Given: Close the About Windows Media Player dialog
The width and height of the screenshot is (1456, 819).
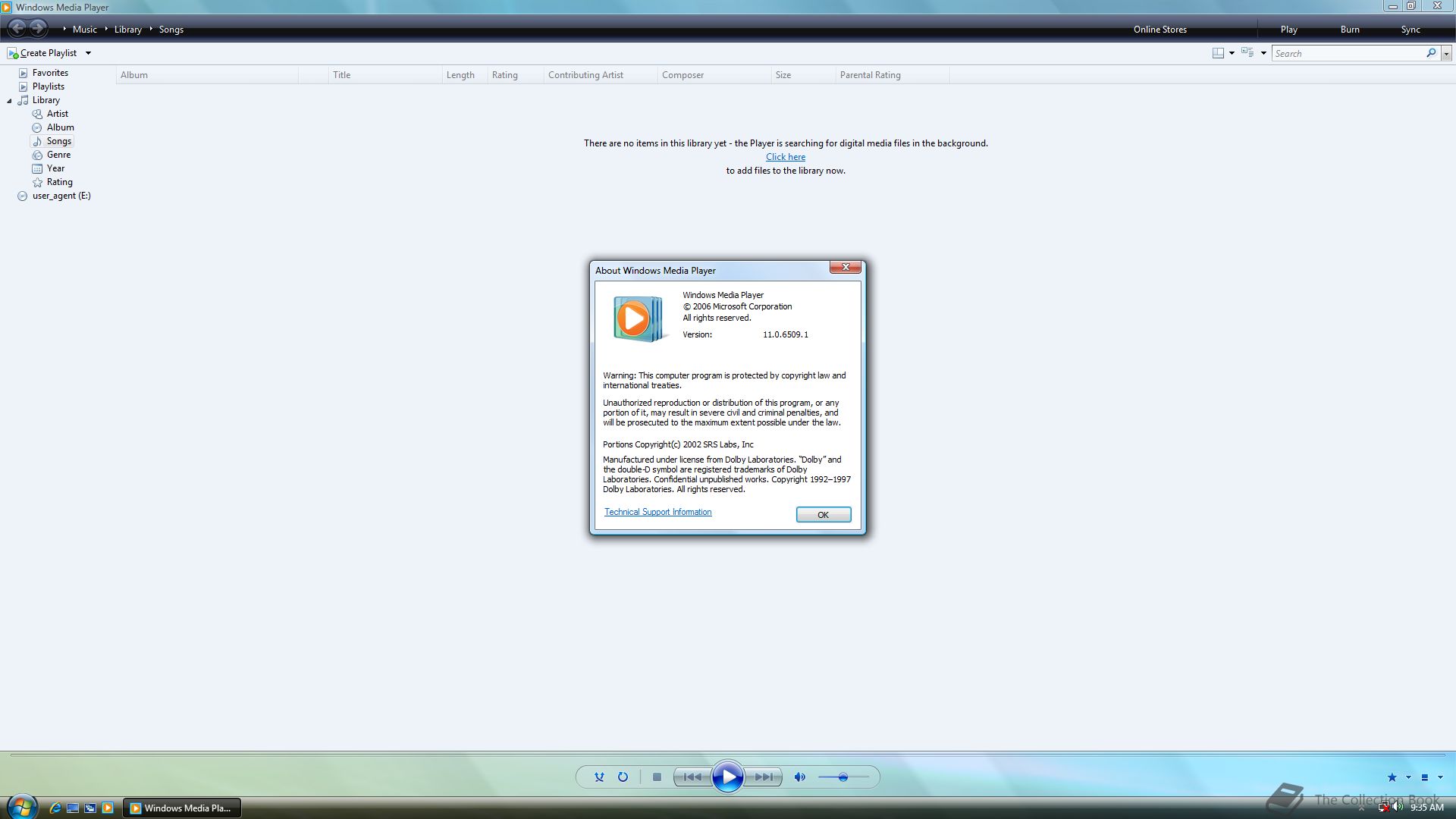Looking at the screenshot, I should (x=845, y=267).
